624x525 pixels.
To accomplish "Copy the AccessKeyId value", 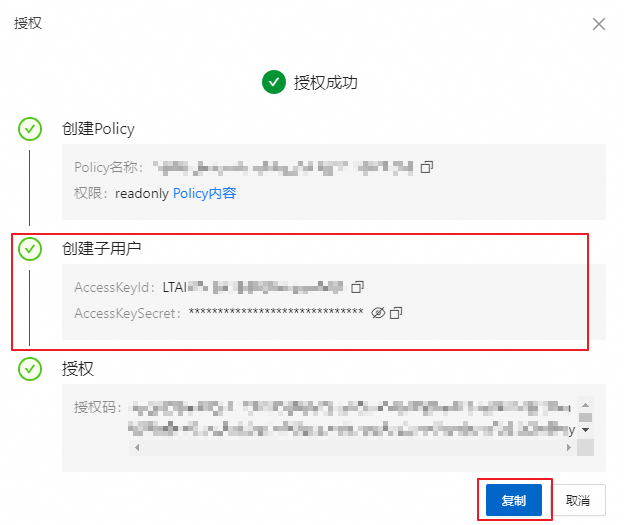I will click(357, 287).
